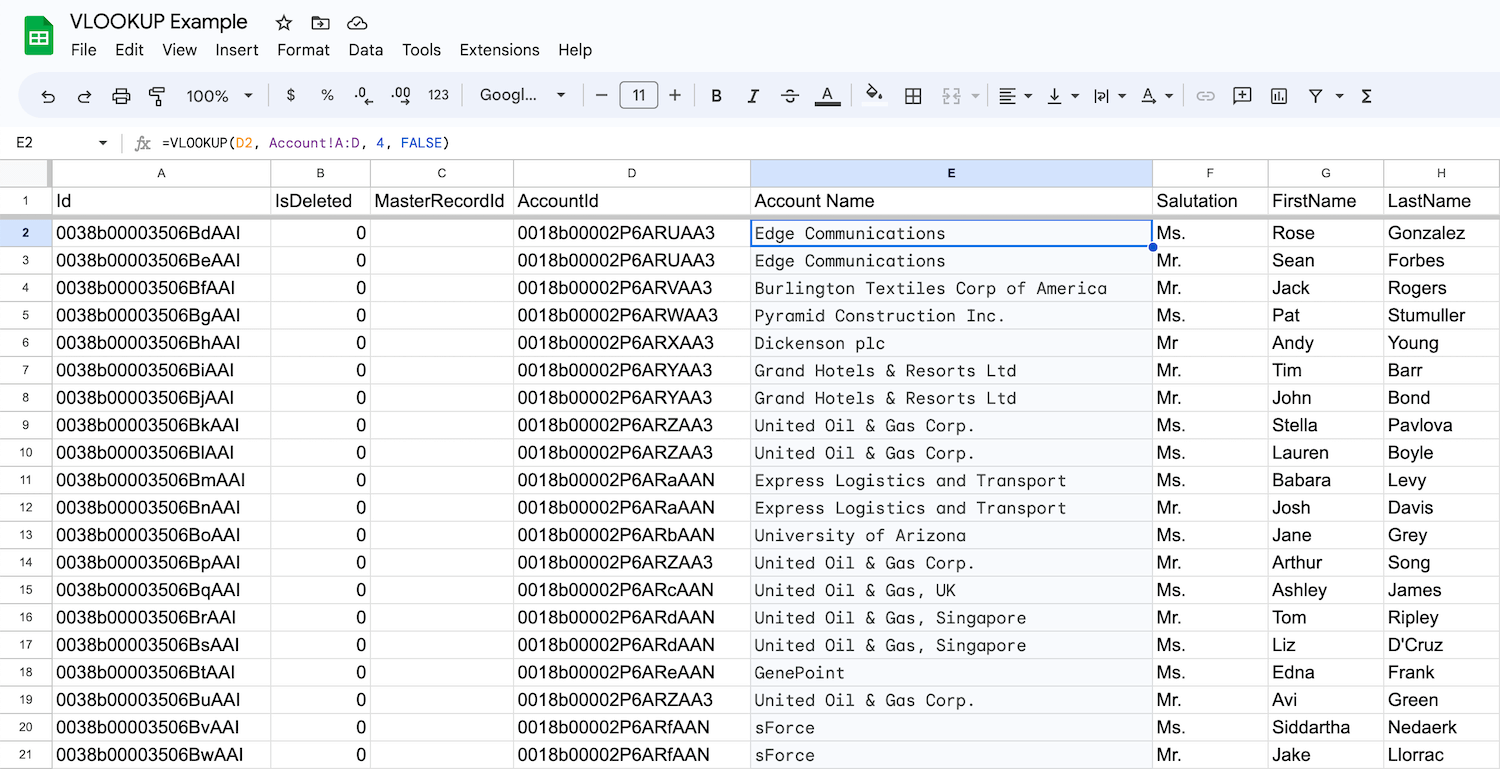Viewport: 1500px width, 769px height.
Task: Open the Format menu
Action: (303, 50)
